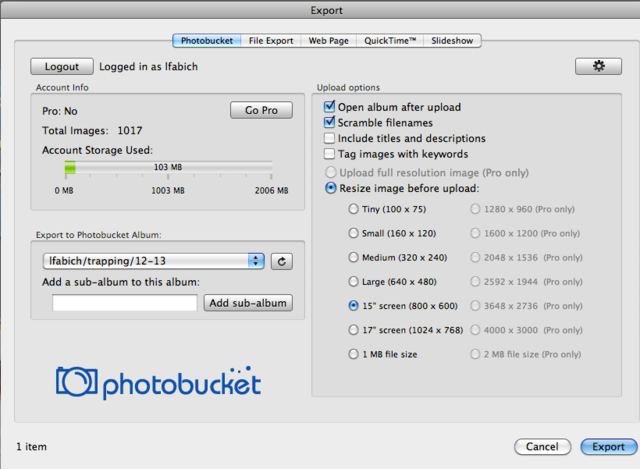Click the photobucket logo
This screenshot has width=640, height=469.
(158, 383)
